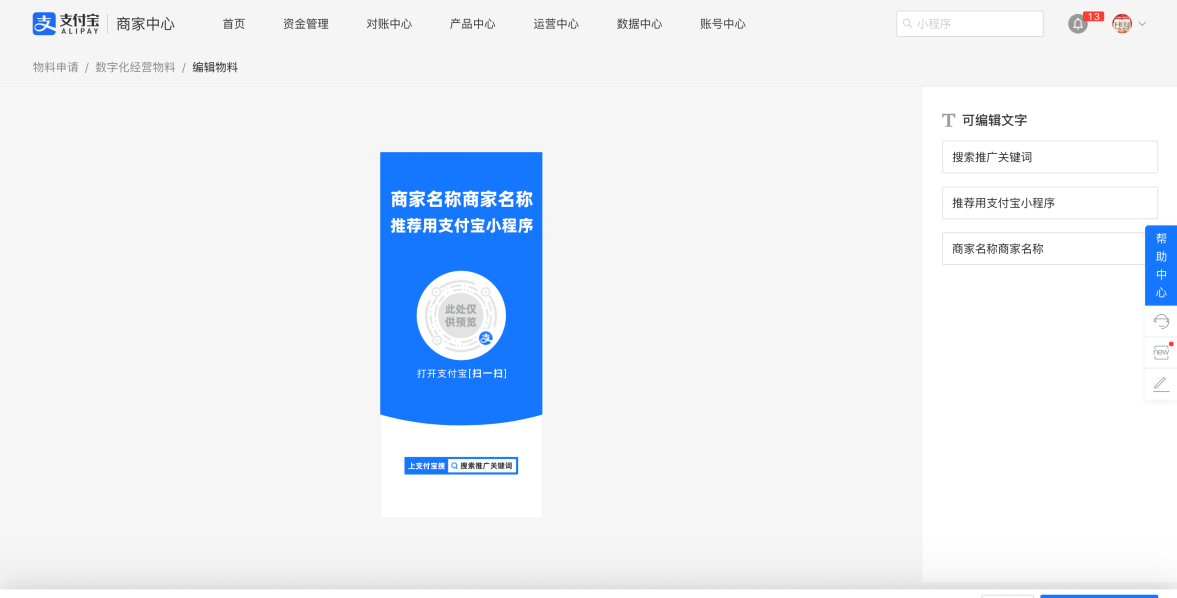Open the 'new' updates icon
1177x598 pixels.
click(1161, 352)
